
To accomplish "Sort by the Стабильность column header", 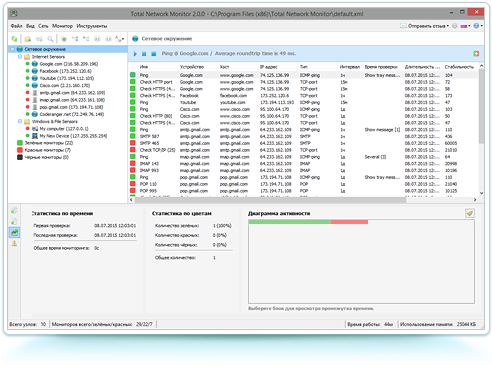I will 460,67.
